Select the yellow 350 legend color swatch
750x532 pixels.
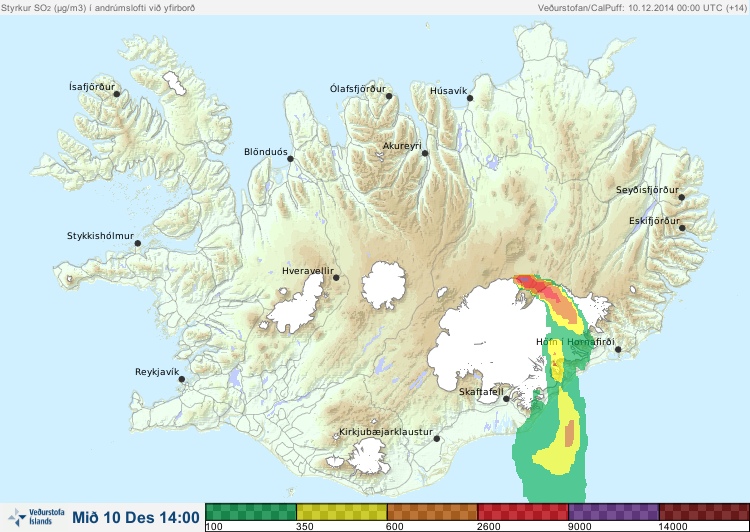pyautogui.click(x=342, y=512)
